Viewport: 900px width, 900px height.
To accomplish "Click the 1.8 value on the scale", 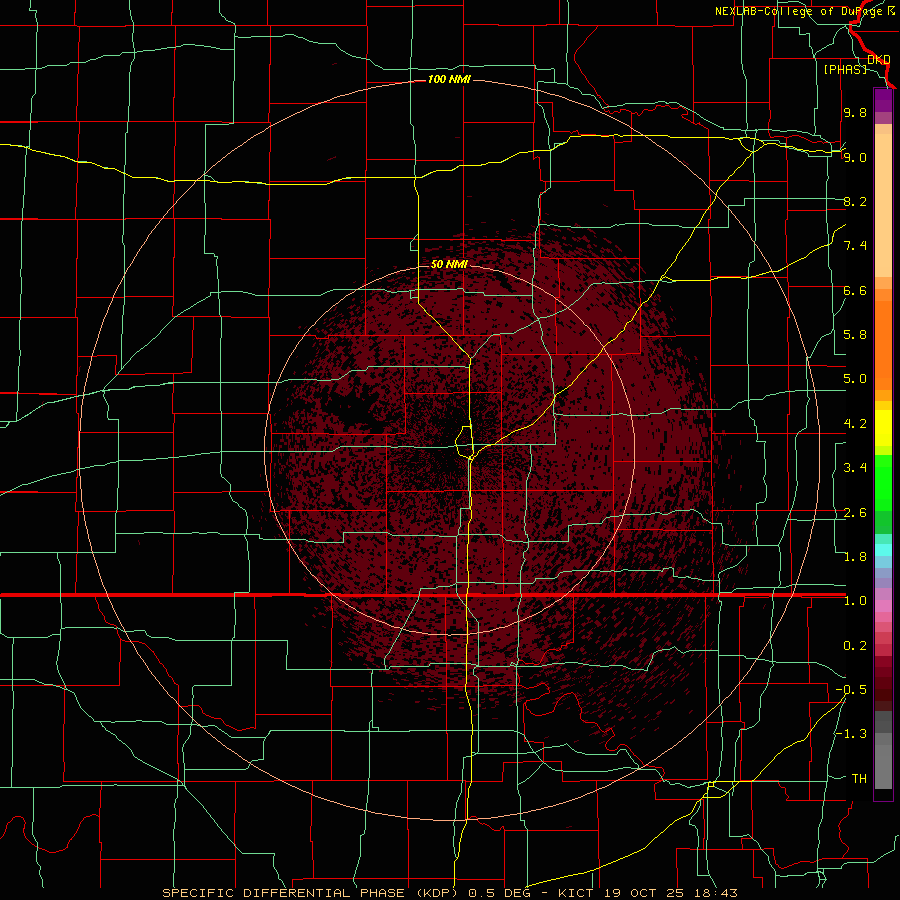I will pos(855,557).
